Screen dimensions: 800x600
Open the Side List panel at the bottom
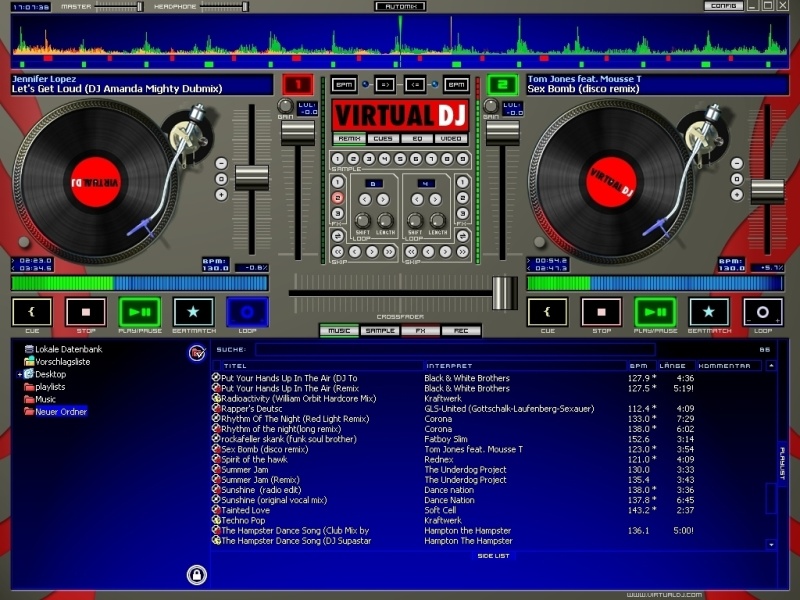493,555
